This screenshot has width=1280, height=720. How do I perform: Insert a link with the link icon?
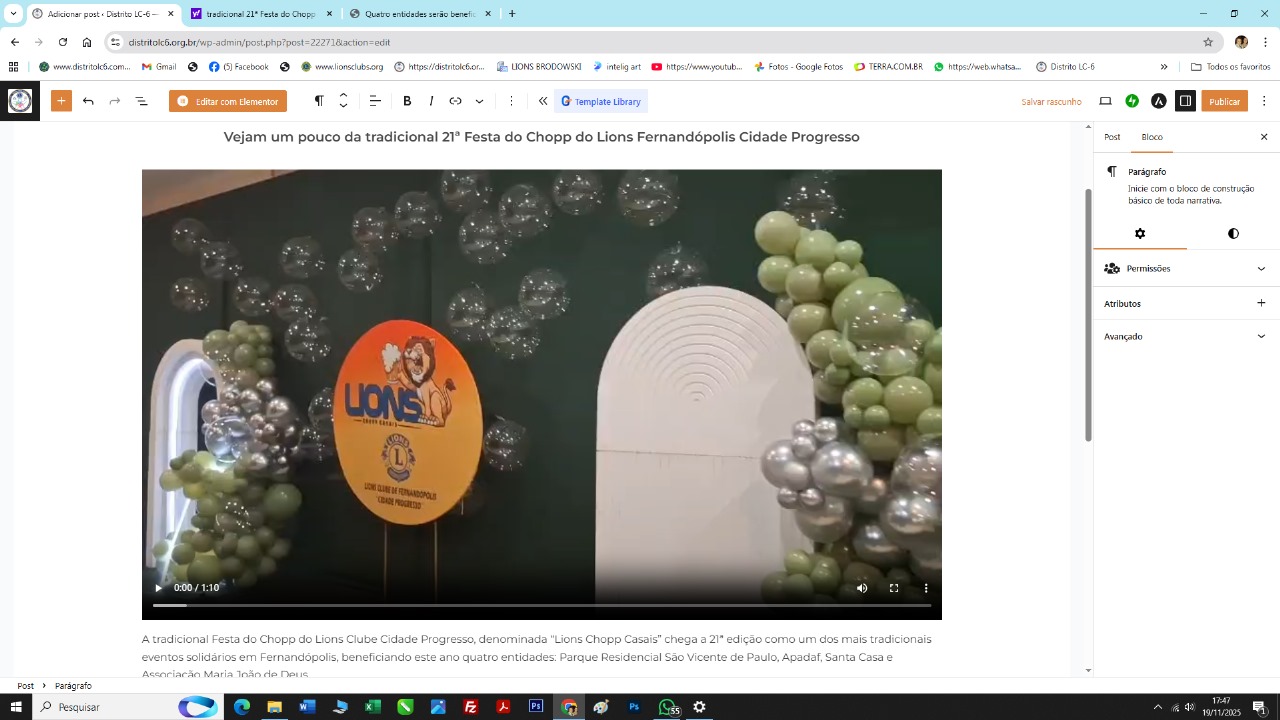[x=455, y=101]
